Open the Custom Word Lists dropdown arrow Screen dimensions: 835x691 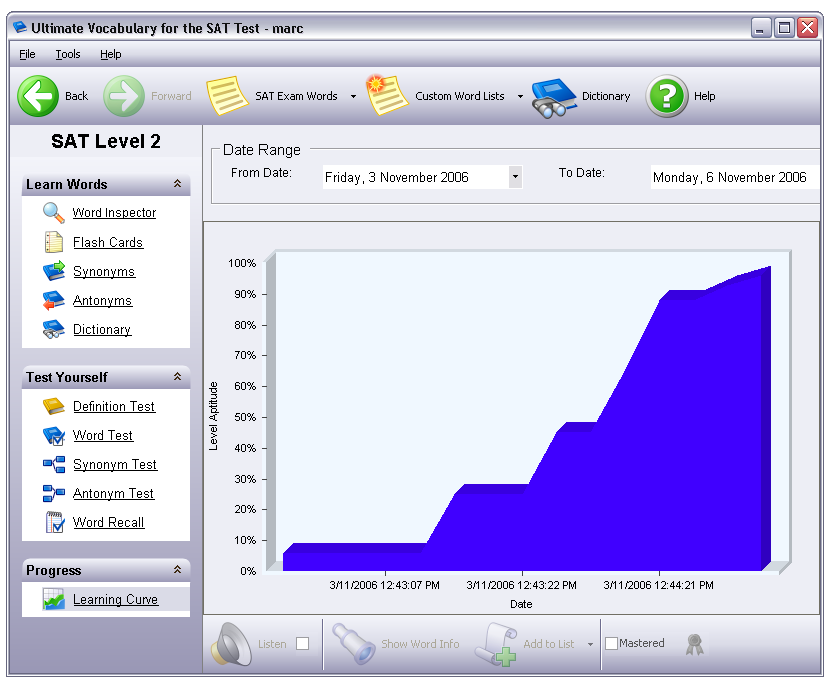coord(520,96)
